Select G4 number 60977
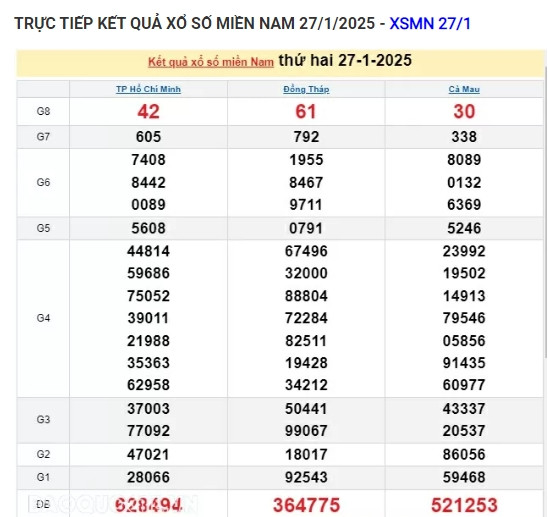 [464, 385]
